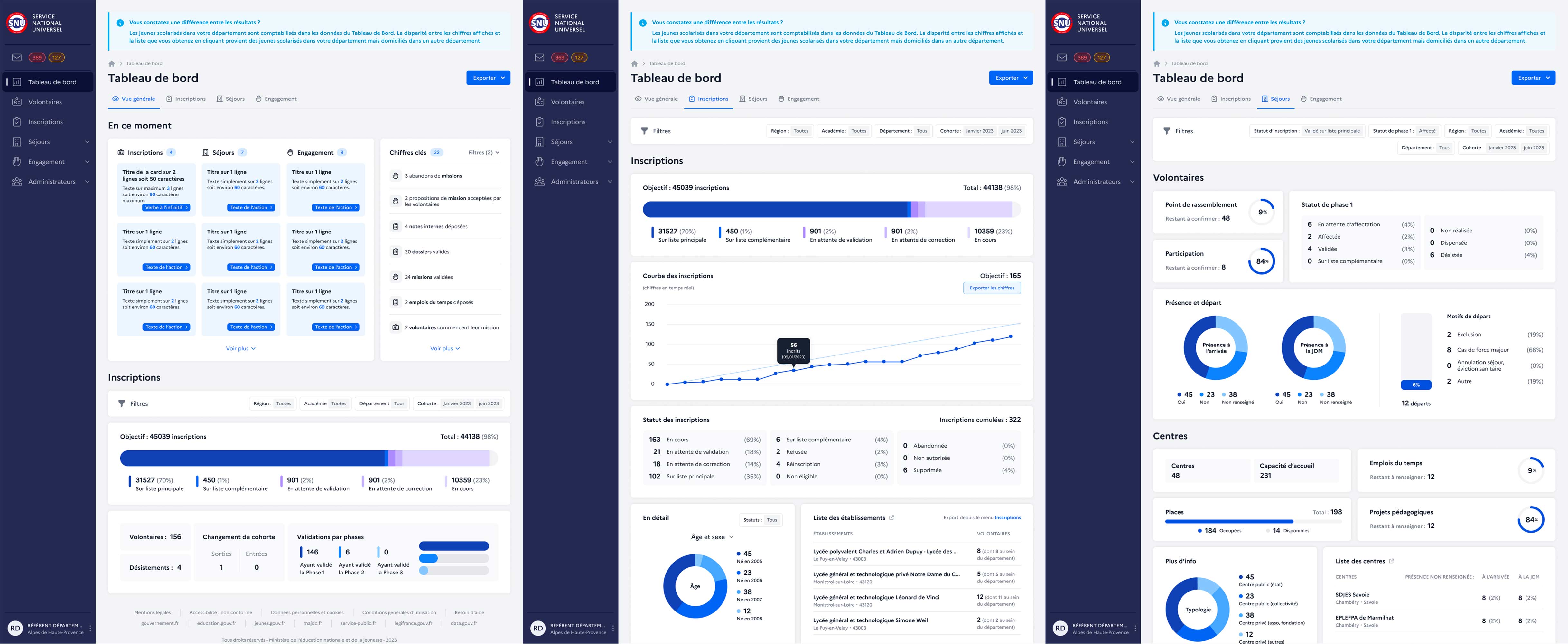Click the funnel Filtres icon on Séjours screen

(1167, 131)
